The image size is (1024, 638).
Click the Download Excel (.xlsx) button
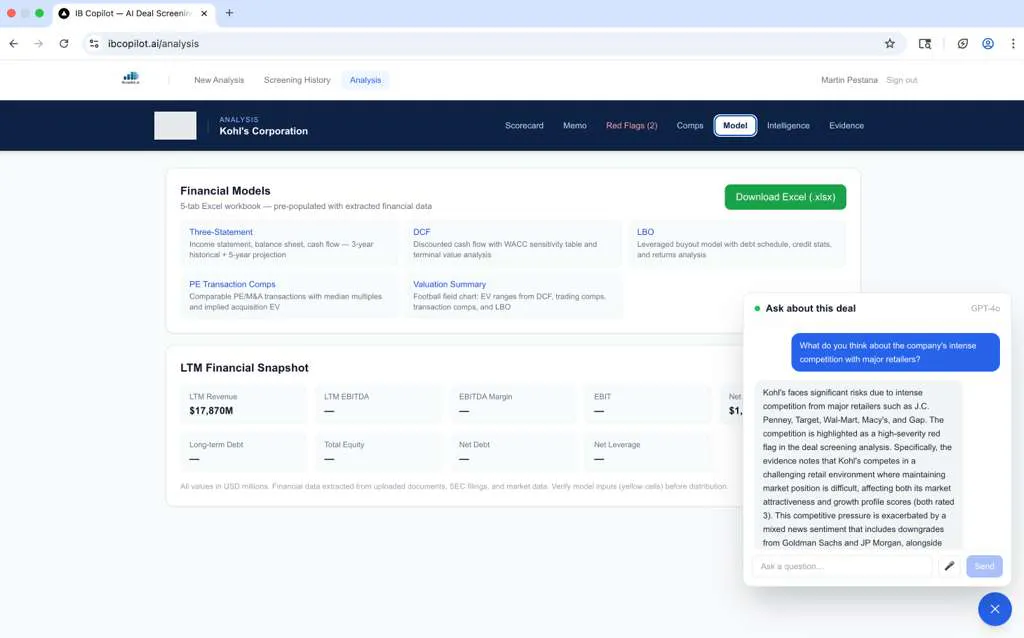[785, 197]
